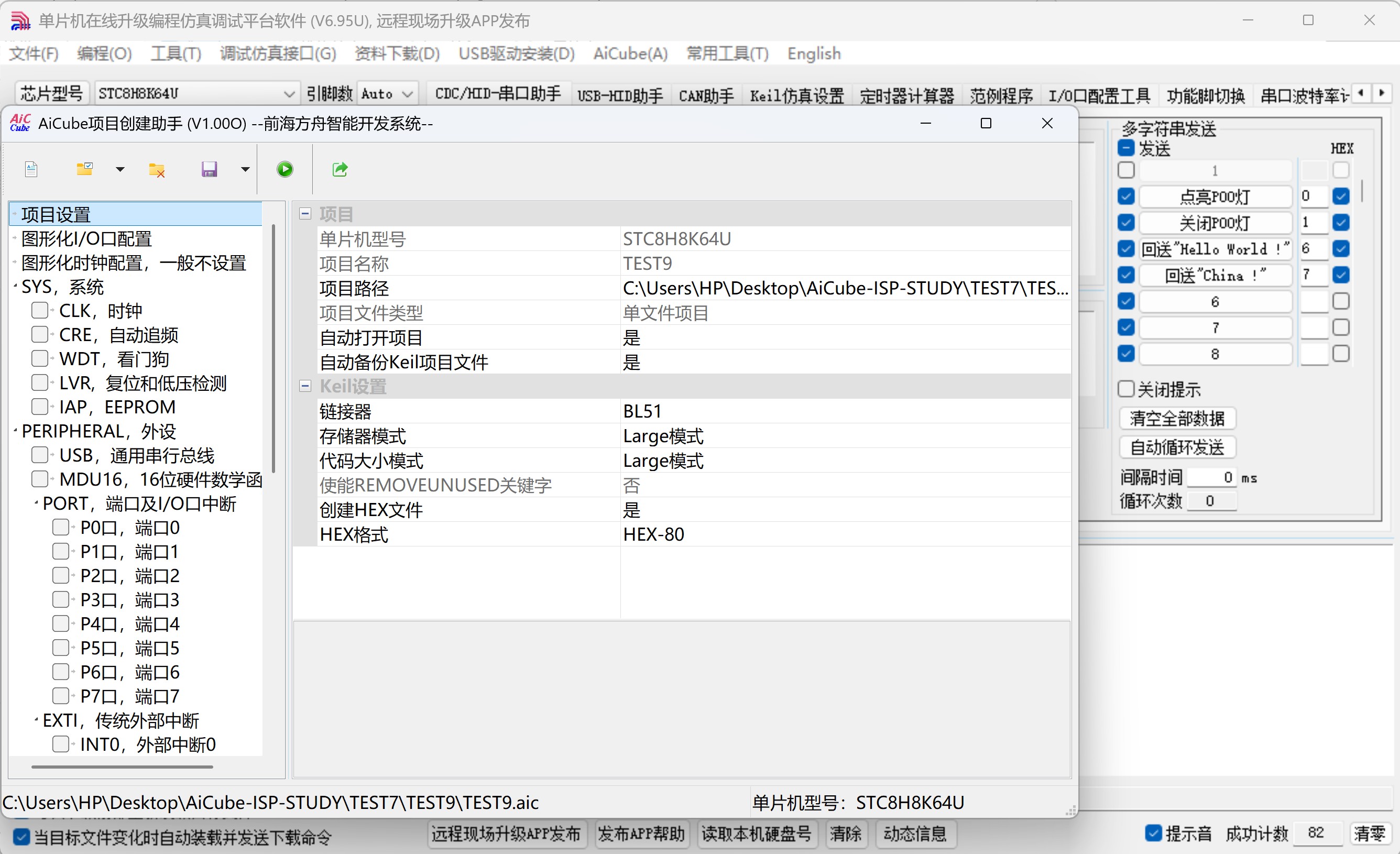The image size is (1400, 854).
Task: Click the close project folder icon
Action: [157, 169]
